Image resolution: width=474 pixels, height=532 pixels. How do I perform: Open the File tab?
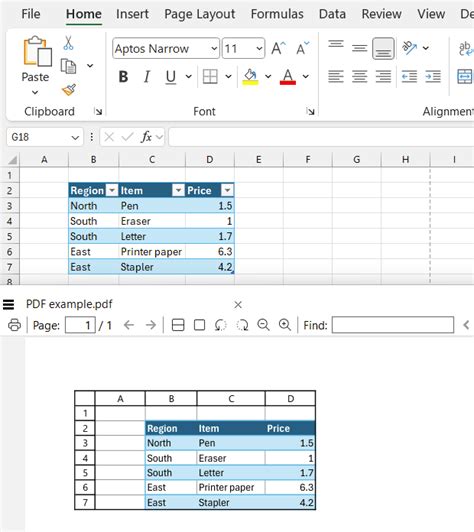(x=31, y=14)
